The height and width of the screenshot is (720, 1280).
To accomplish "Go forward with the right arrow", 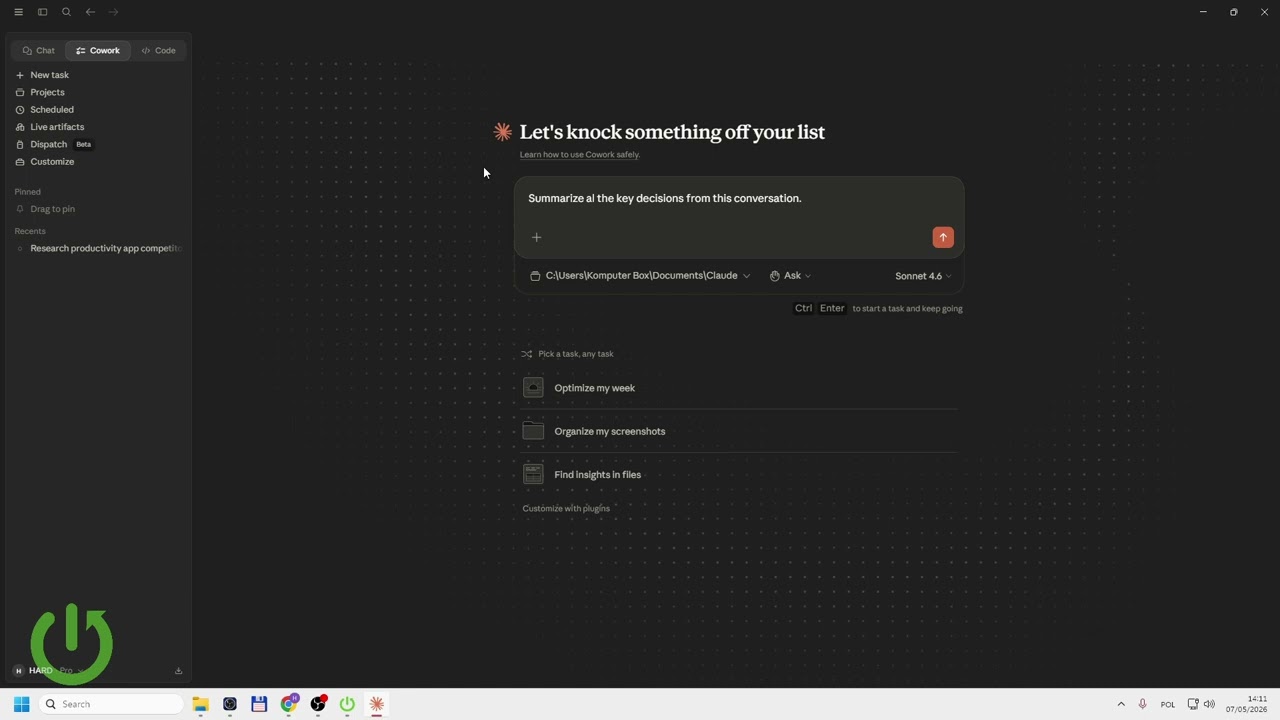I will pos(113,12).
